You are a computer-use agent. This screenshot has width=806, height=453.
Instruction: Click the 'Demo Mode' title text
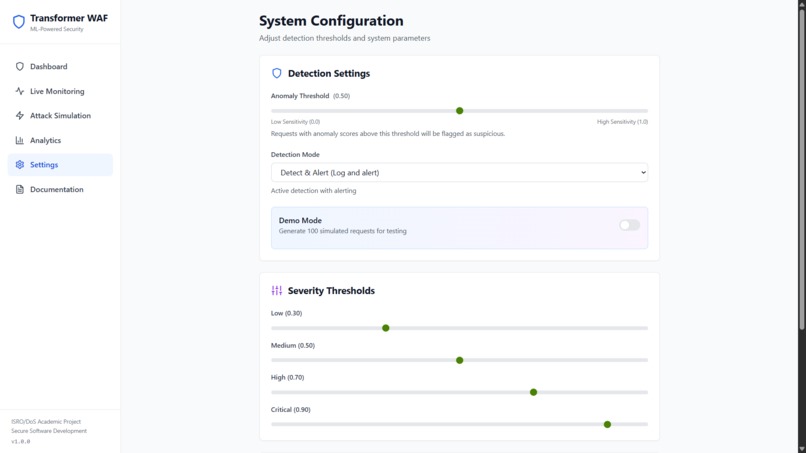pos(300,221)
